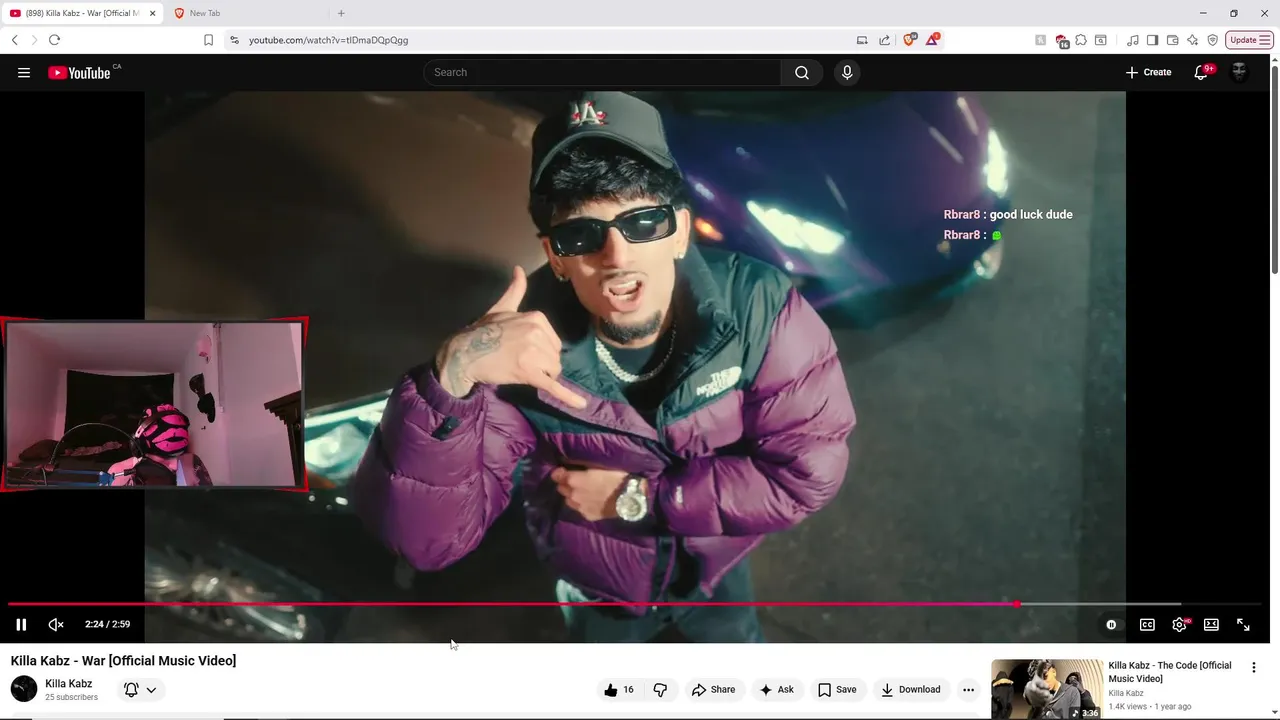Toggle closed captions in player
The height and width of the screenshot is (720, 1280).
1147,624
